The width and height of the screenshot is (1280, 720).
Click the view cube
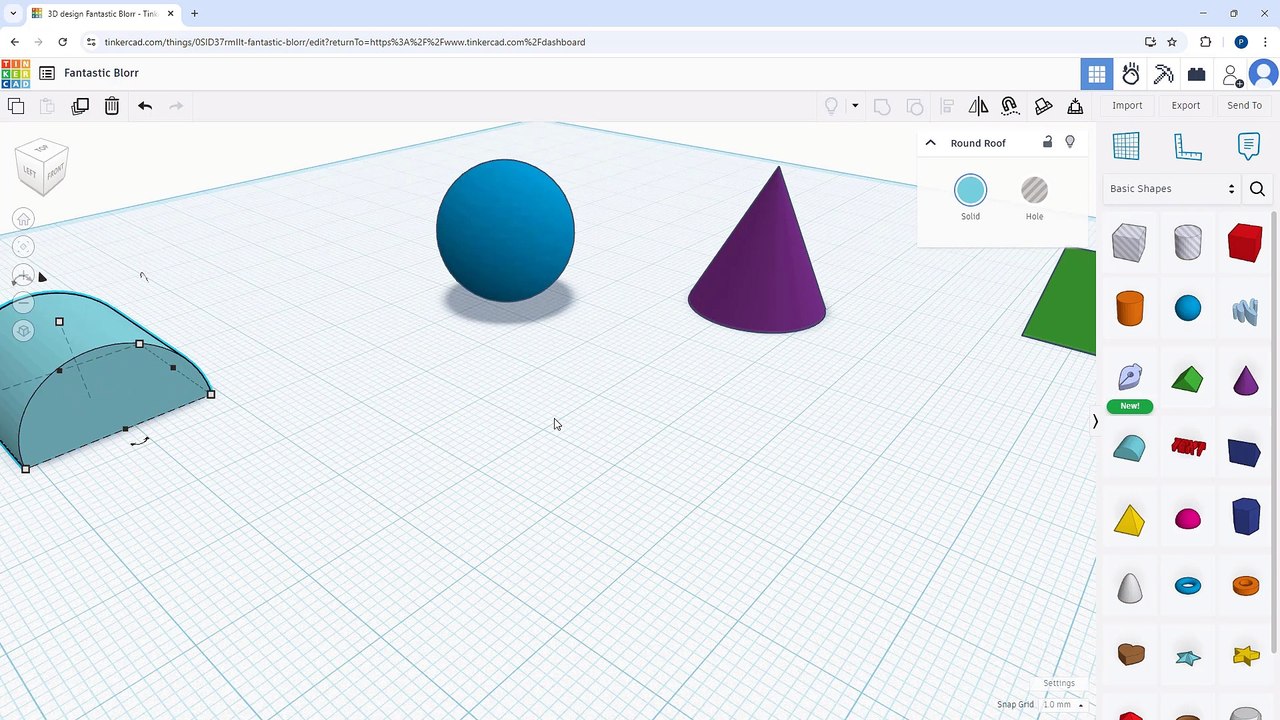pos(42,165)
